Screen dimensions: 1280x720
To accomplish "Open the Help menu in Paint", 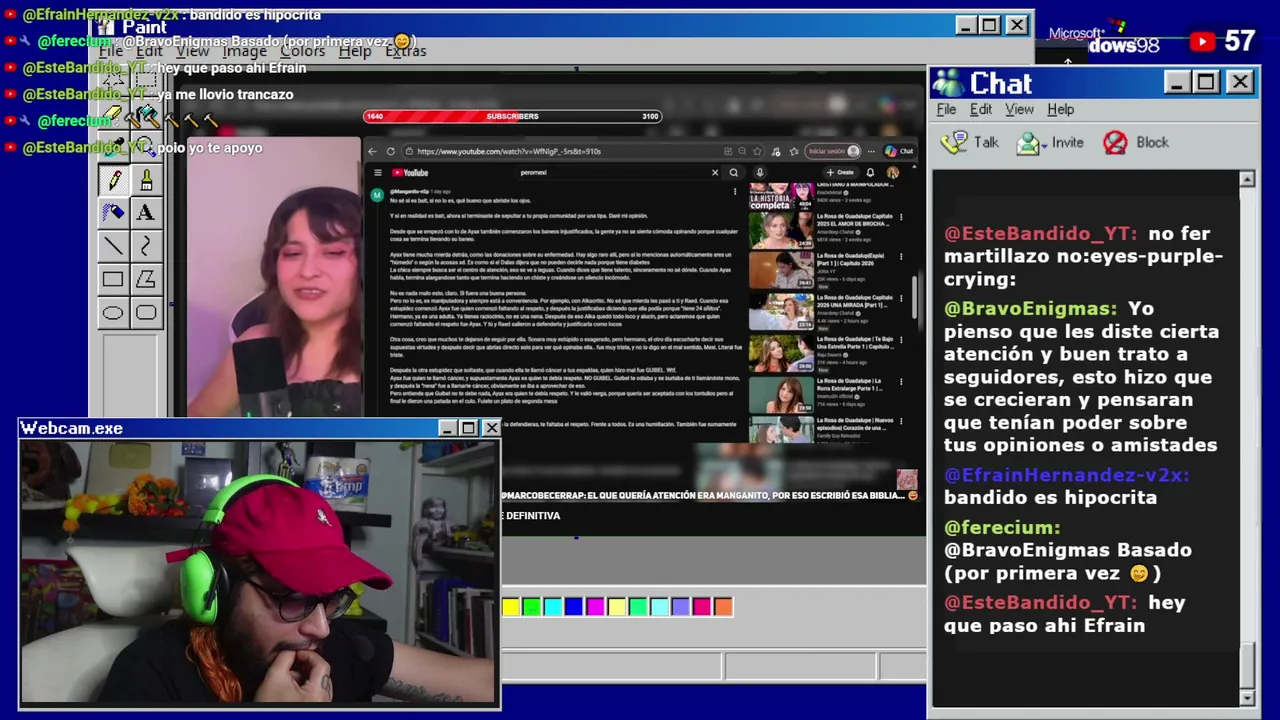I will click(x=354, y=51).
